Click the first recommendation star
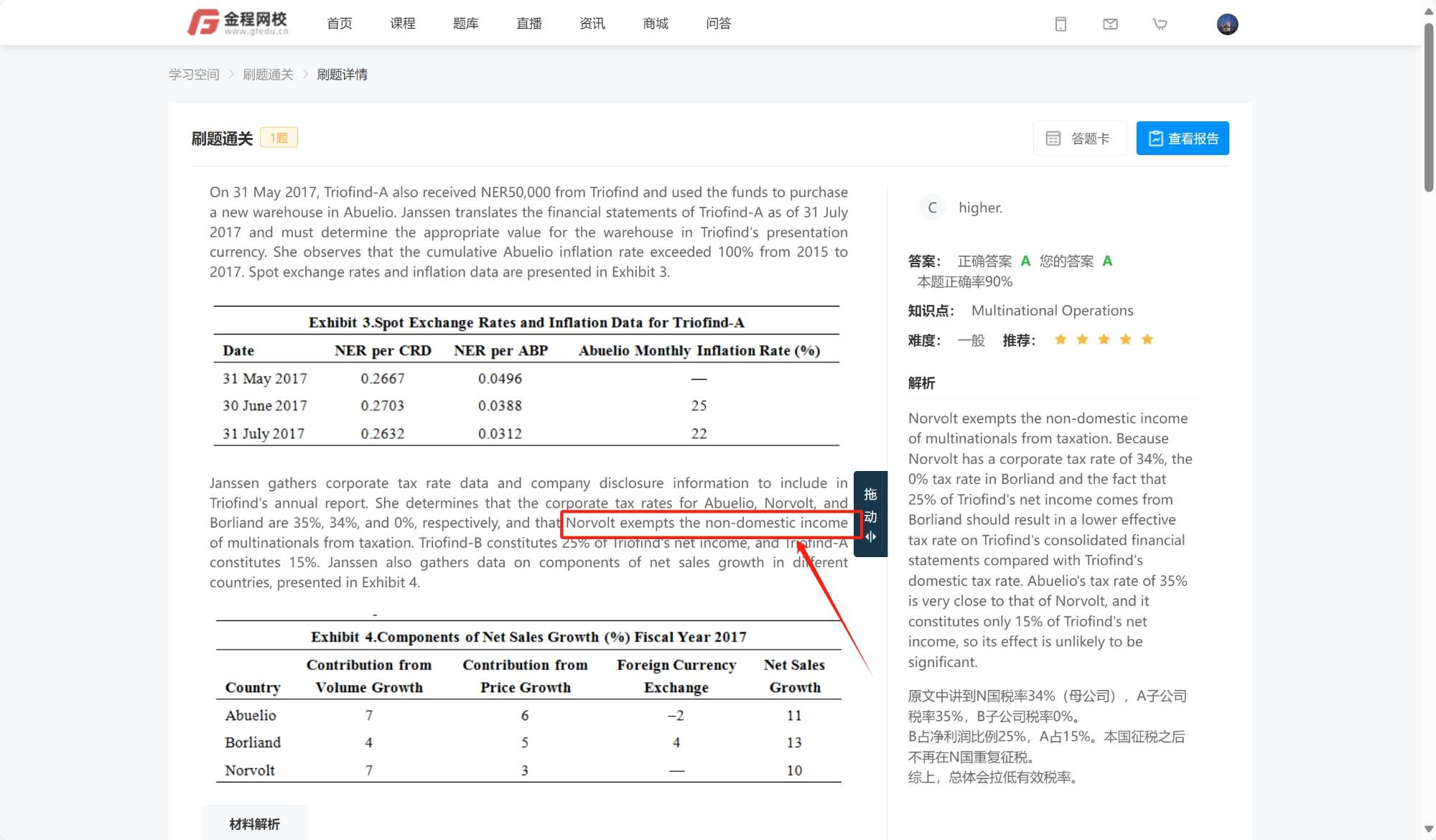 tap(1060, 340)
